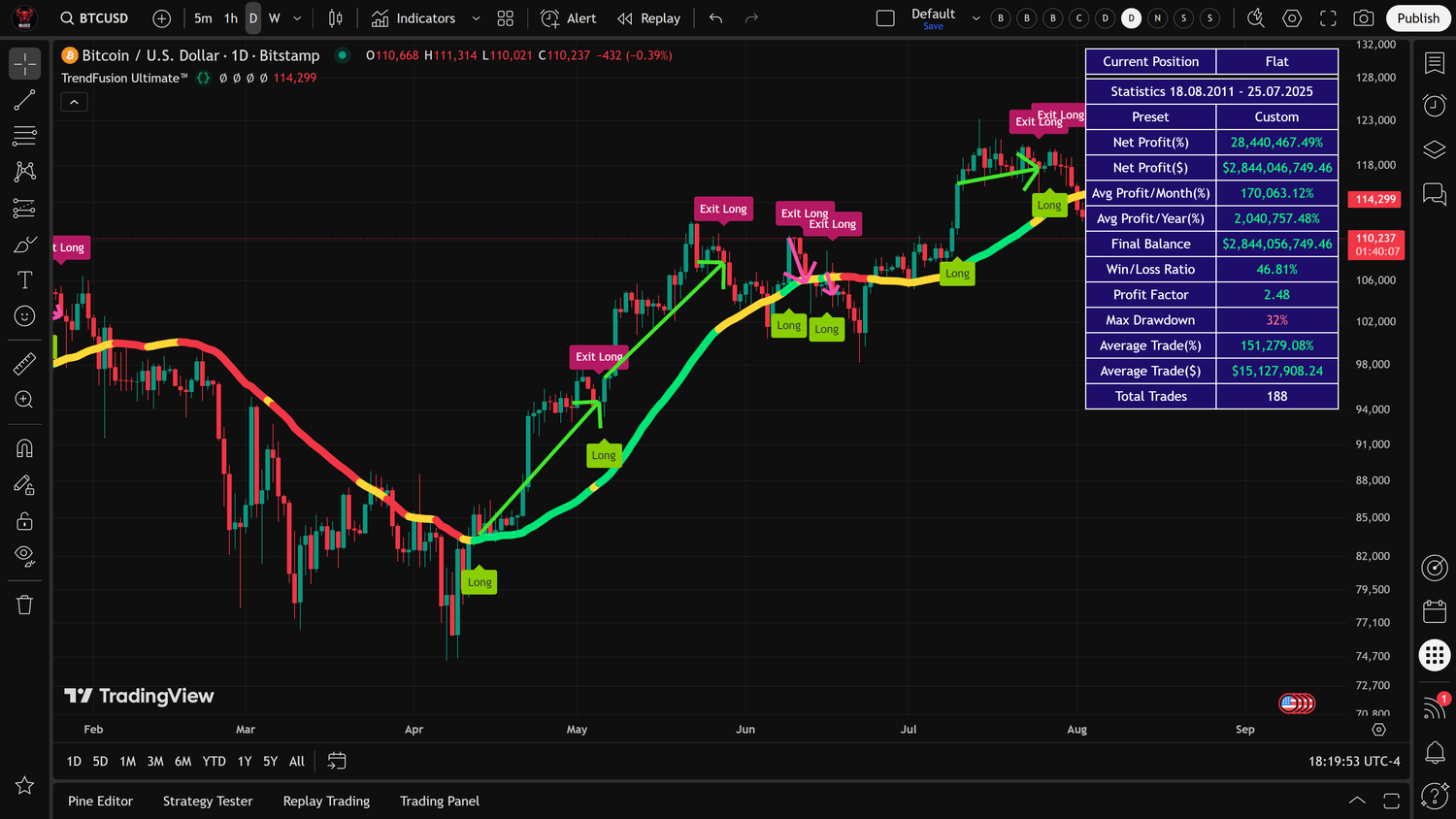Expand the Default layout dropdown chevron

coord(976,18)
